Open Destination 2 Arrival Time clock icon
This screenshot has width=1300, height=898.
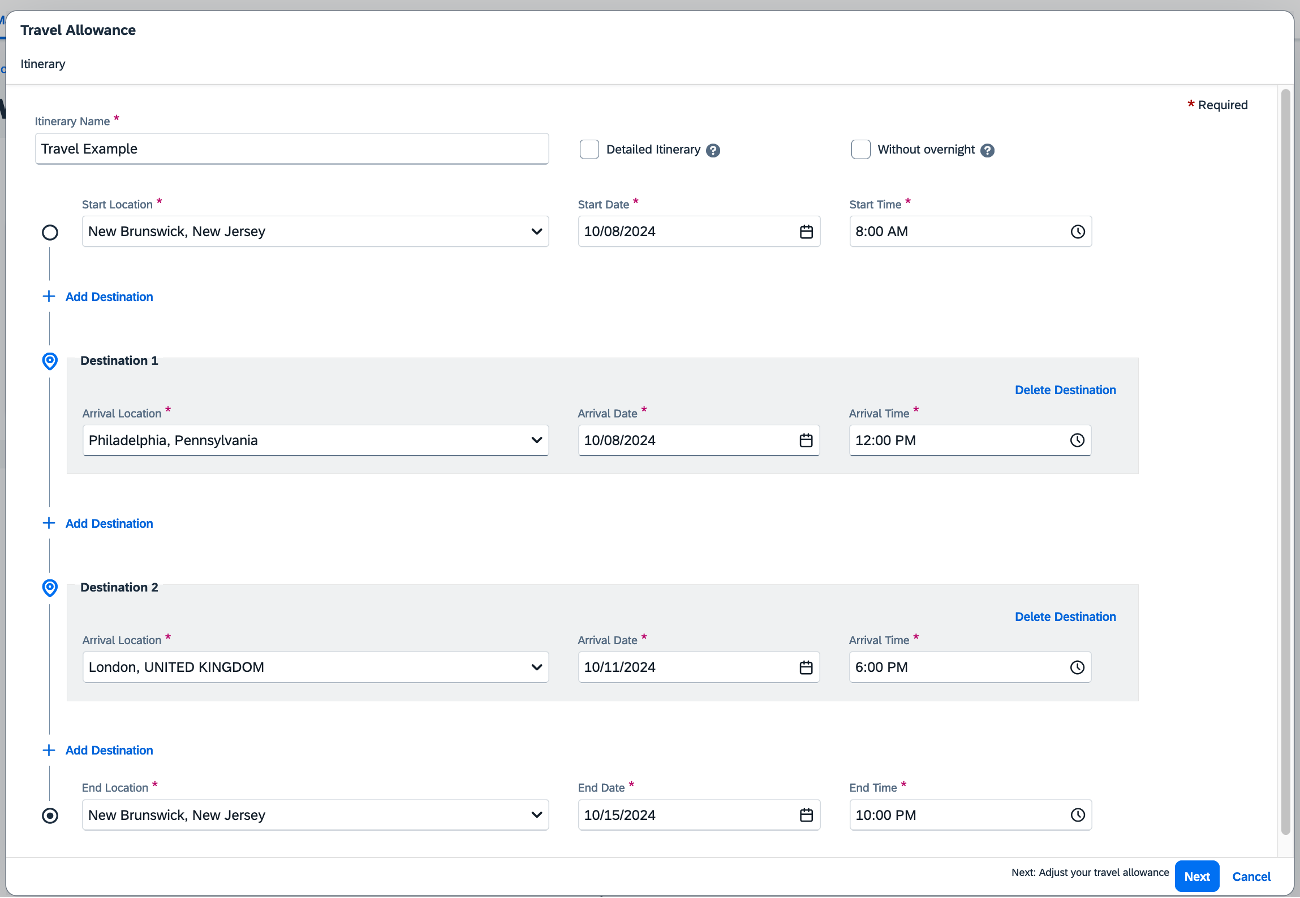coord(1077,667)
